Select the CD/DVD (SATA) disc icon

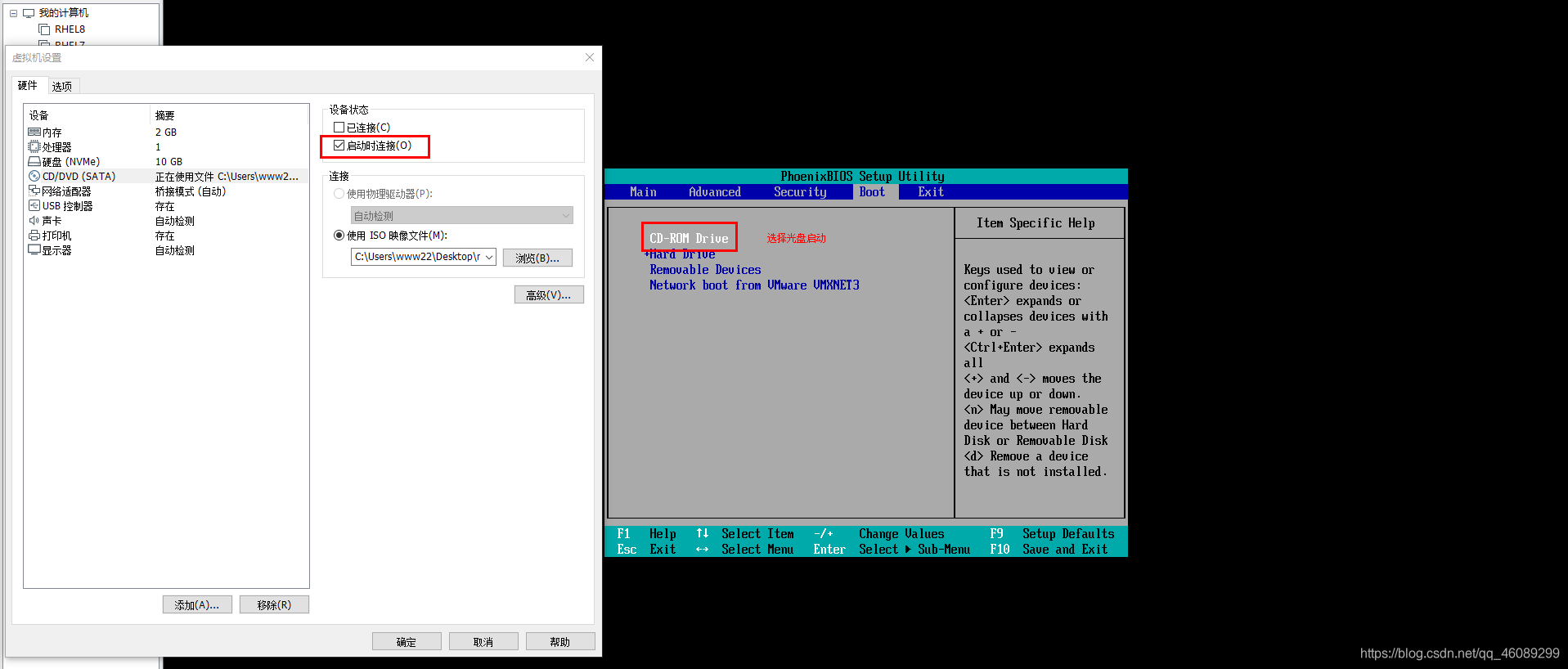pyautogui.click(x=34, y=176)
